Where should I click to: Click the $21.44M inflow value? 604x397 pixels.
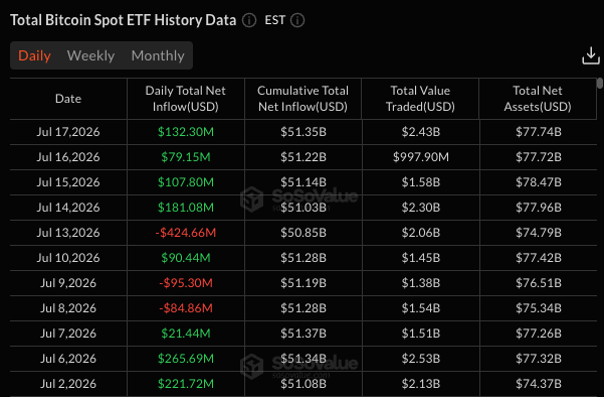point(186,333)
